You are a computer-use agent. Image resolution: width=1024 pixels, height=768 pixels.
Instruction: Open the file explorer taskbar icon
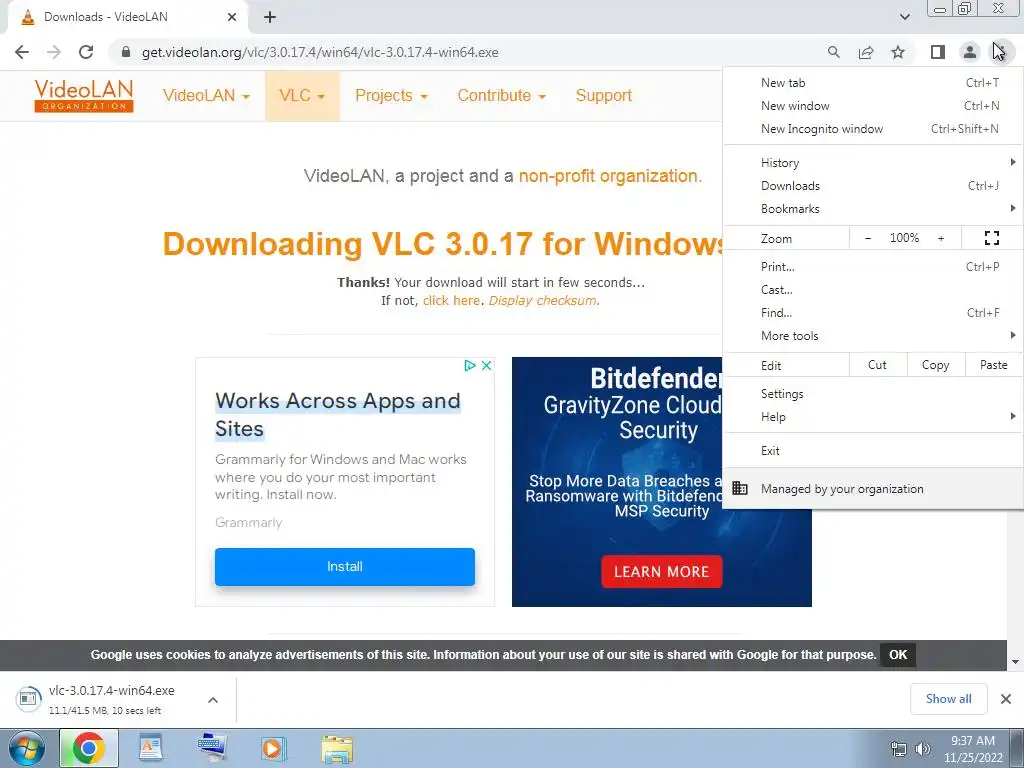[x=337, y=749]
